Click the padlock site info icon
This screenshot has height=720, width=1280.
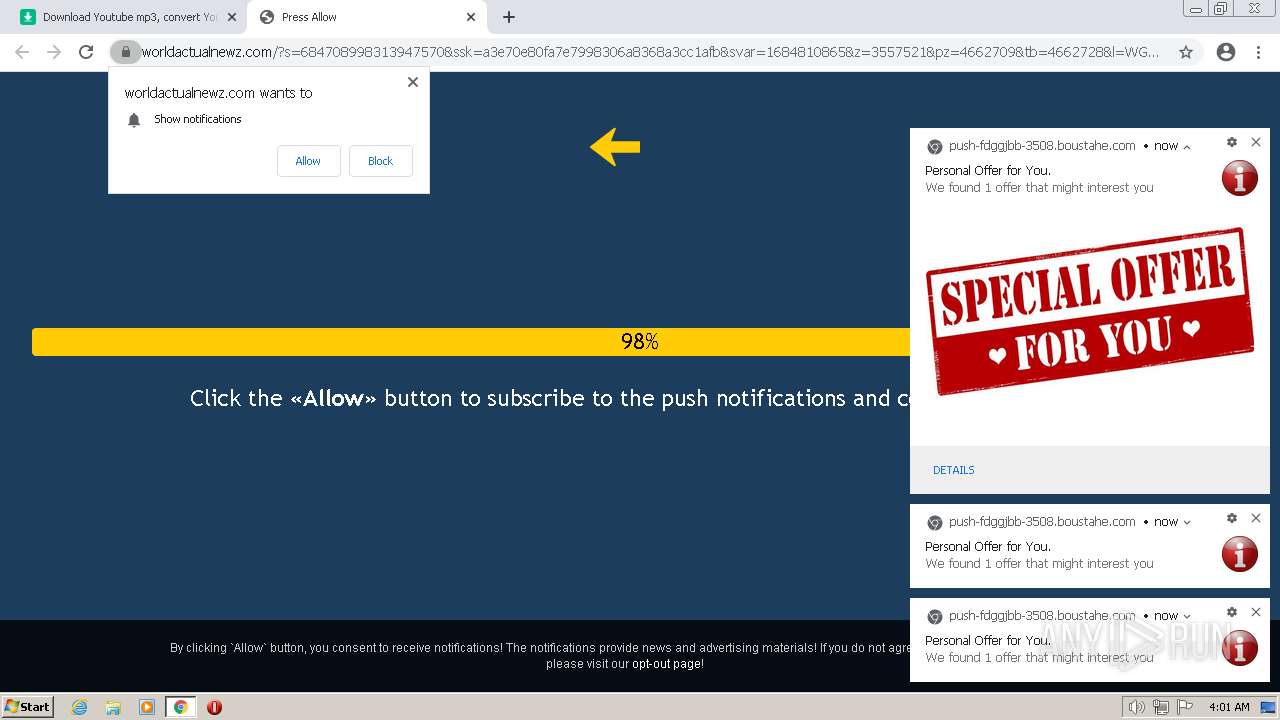click(x=125, y=52)
